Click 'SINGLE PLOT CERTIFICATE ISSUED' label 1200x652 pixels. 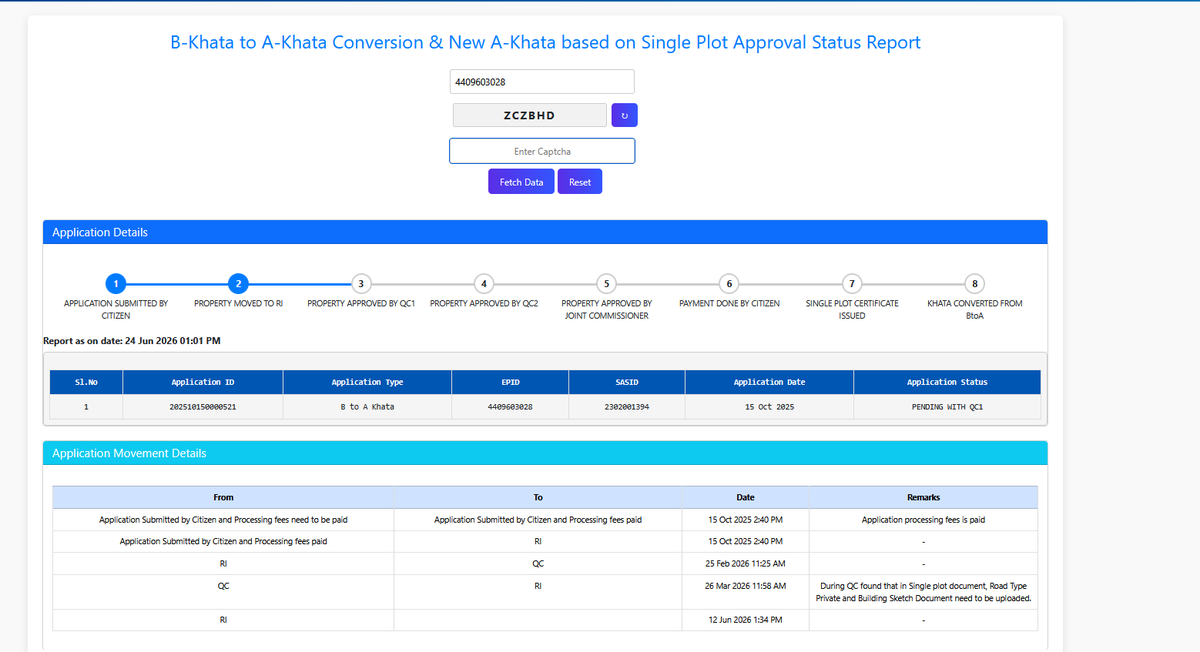point(852,309)
